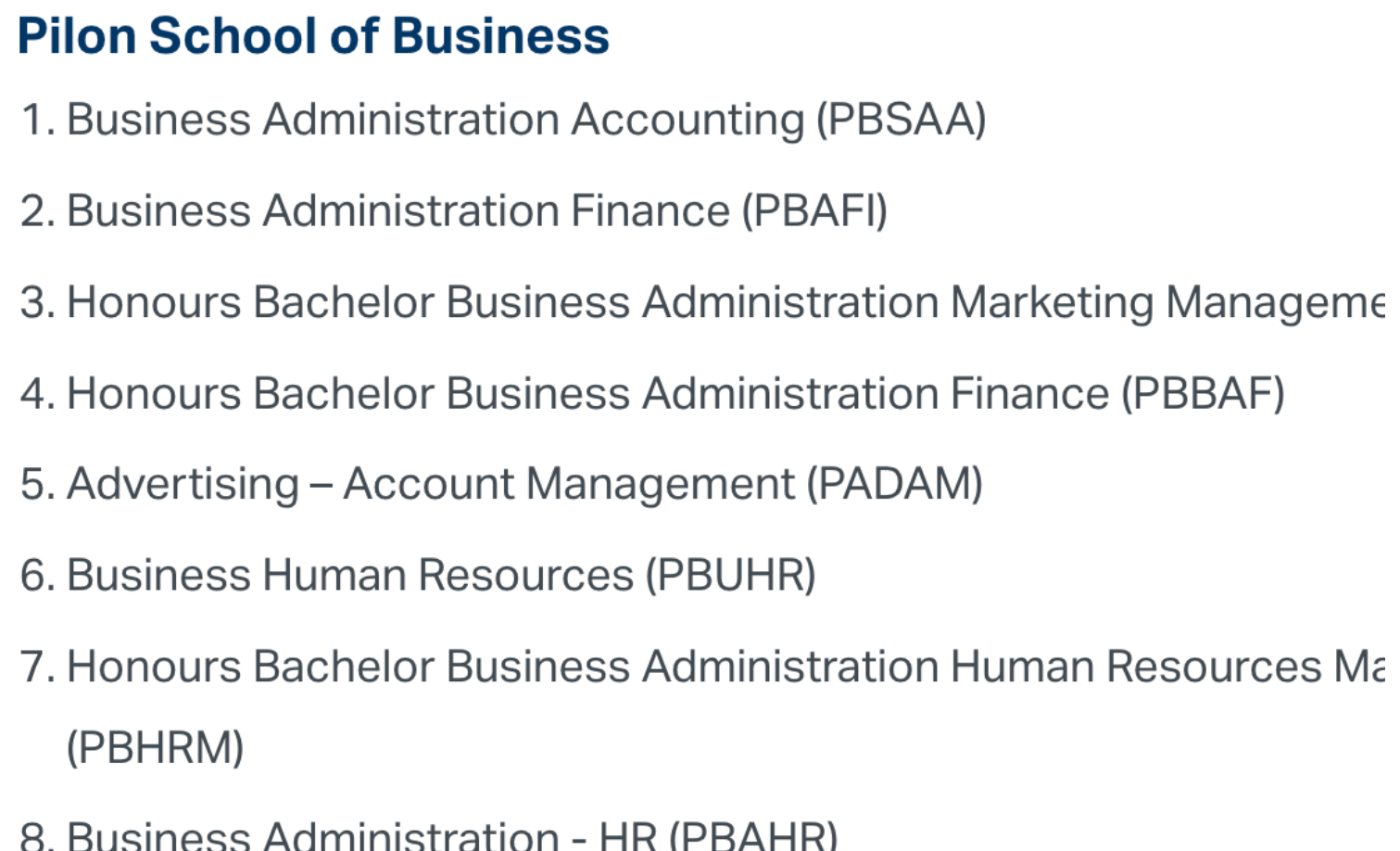Click the PBHRM program code
Image resolution: width=1400 pixels, height=851 pixels.
click(155, 747)
